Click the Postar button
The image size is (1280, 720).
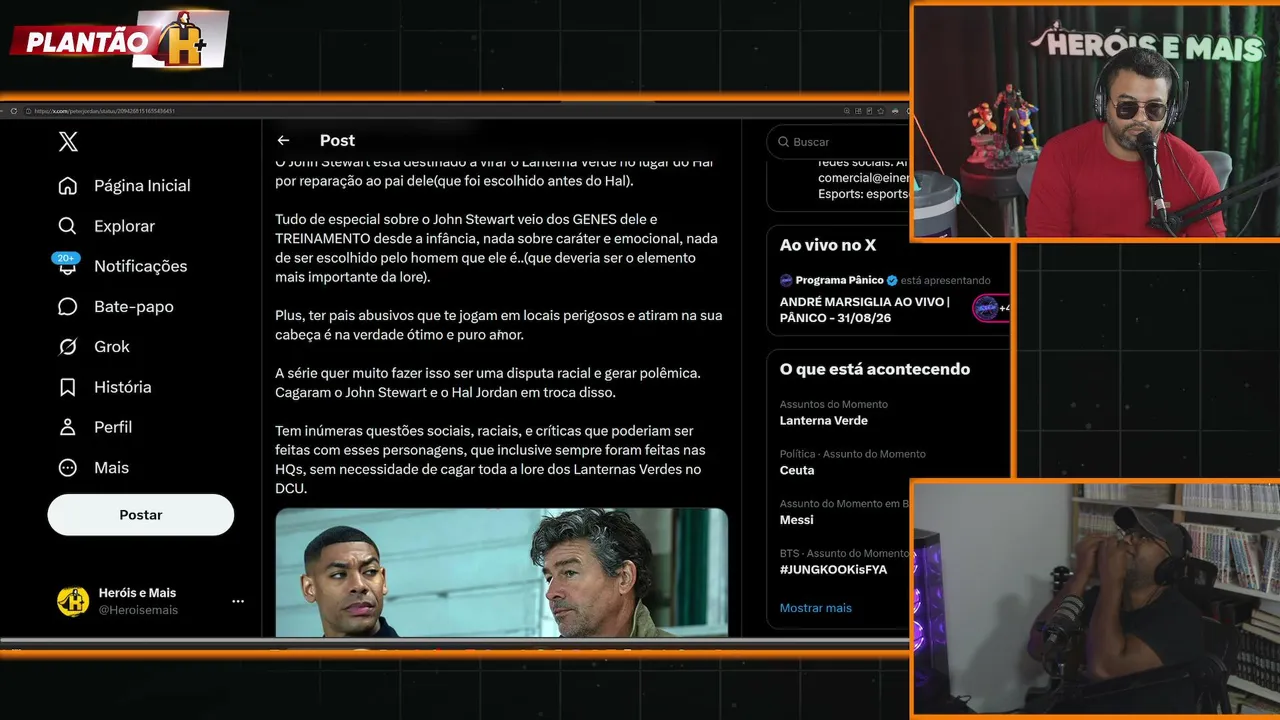point(141,515)
